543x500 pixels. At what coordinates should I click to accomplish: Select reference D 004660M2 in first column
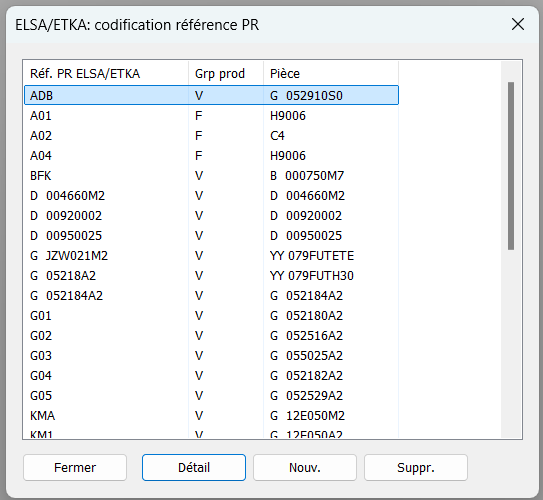click(67, 196)
